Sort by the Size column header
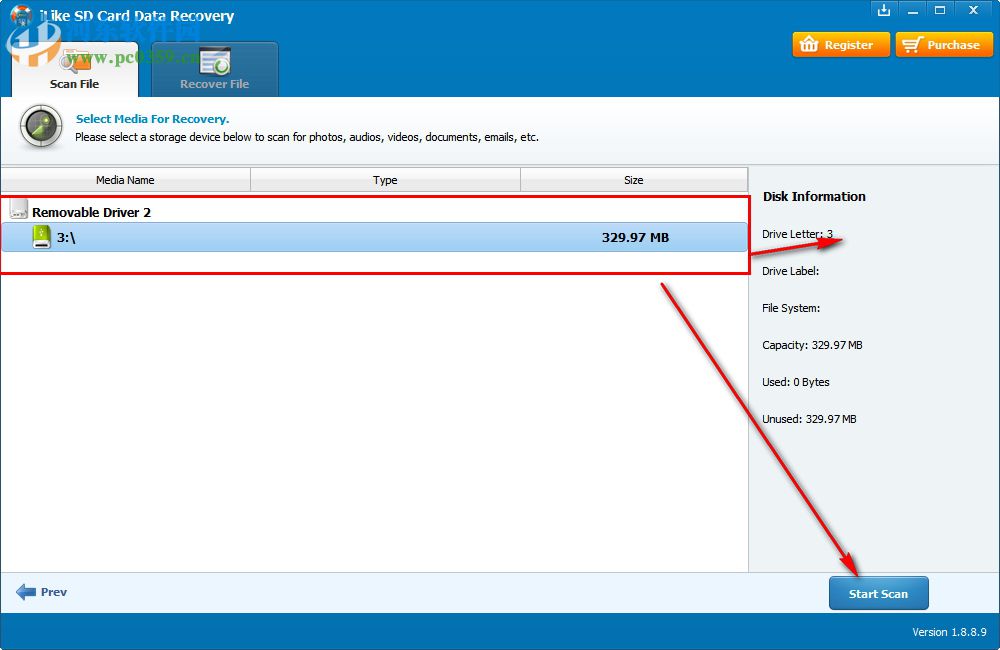This screenshot has height=650, width=1000. tap(633, 180)
